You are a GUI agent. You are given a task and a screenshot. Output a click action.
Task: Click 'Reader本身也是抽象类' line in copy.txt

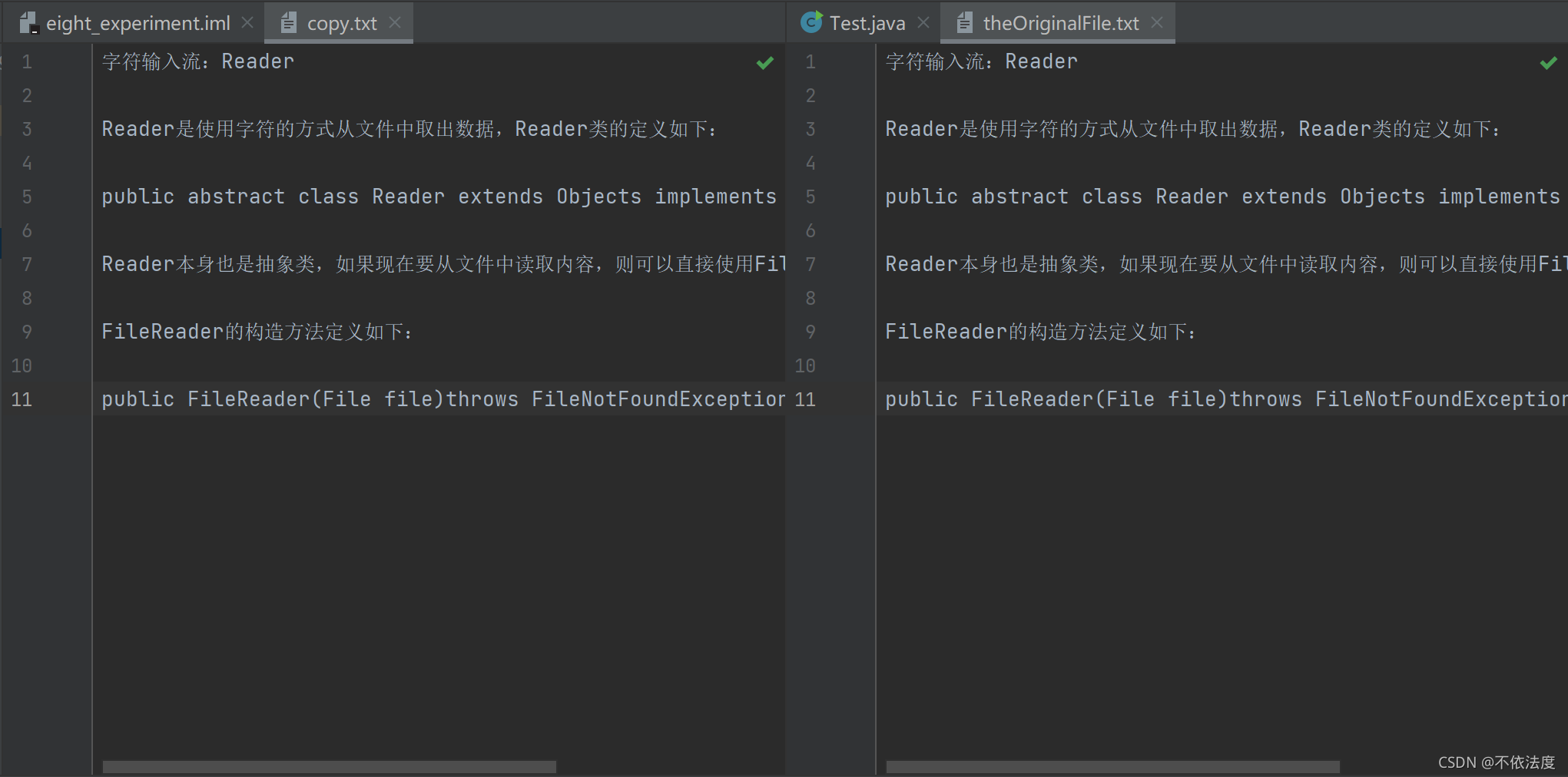click(443, 264)
